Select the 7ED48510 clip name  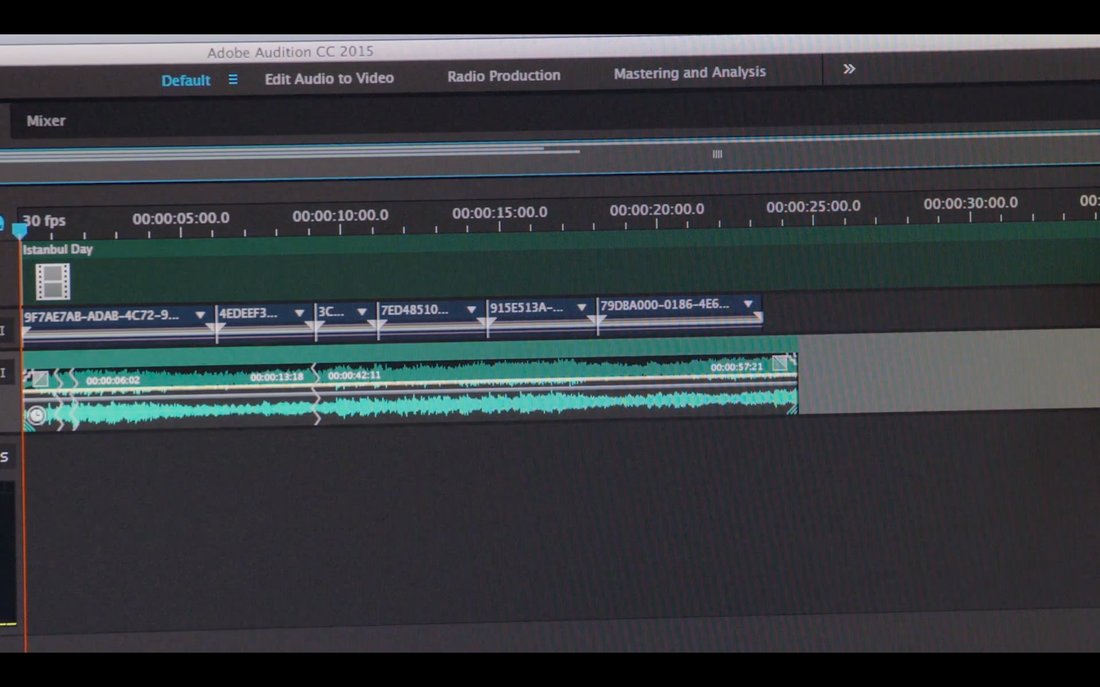415,309
